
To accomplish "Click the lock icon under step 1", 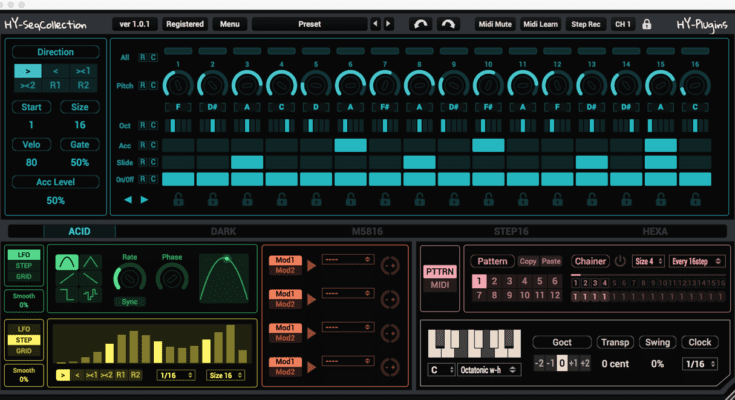I will (178, 200).
